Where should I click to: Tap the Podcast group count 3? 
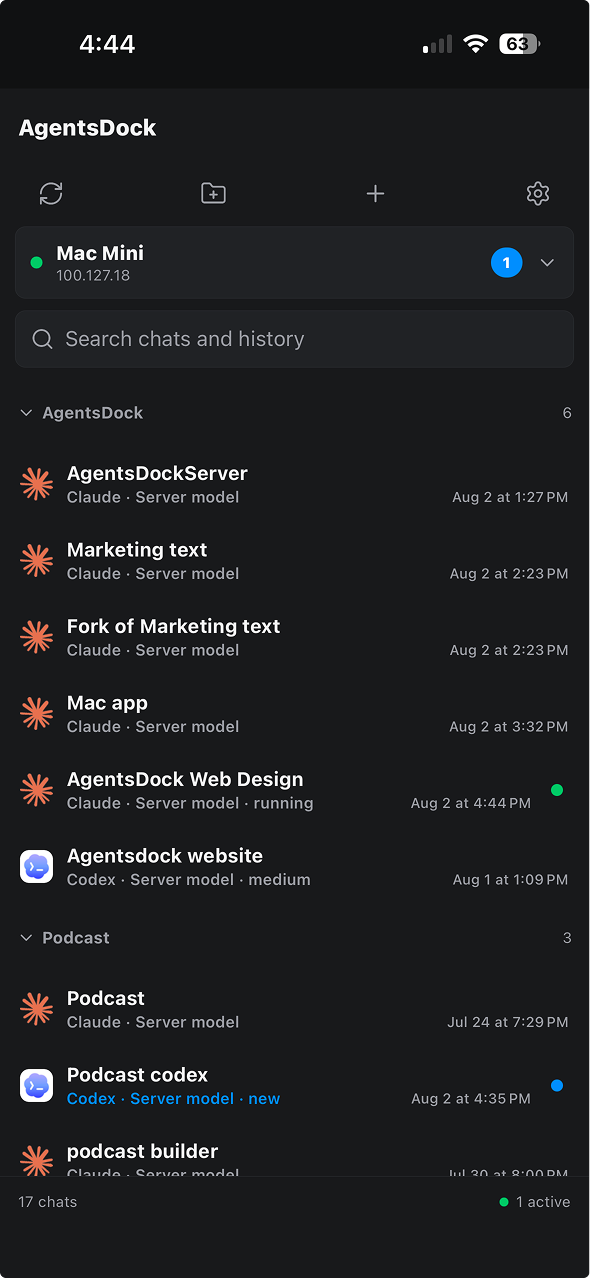point(567,938)
